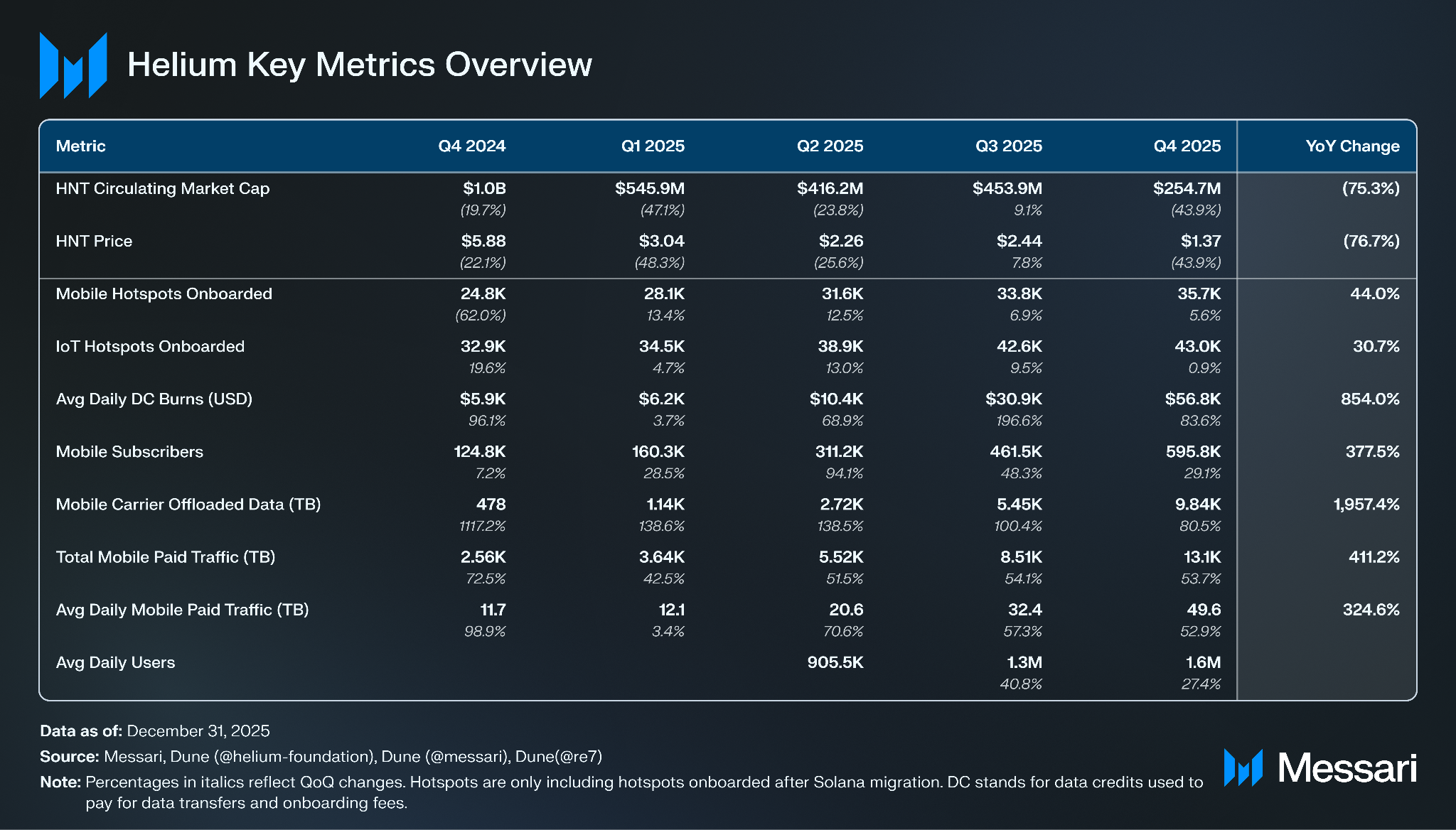Select the Metric column header
Viewport: 1456px width, 830px height.
tap(80, 146)
